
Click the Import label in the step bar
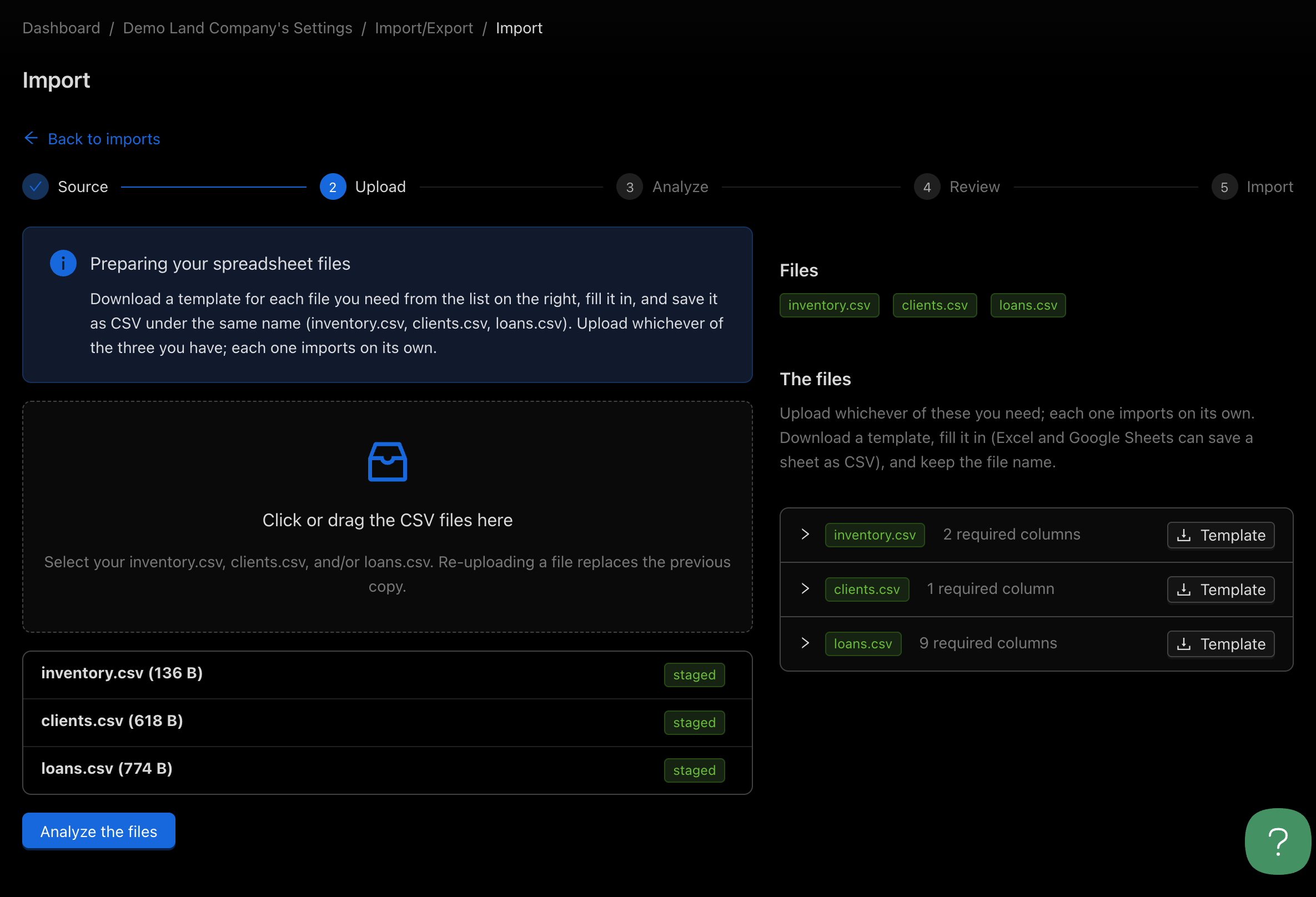[x=1269, y=187]
